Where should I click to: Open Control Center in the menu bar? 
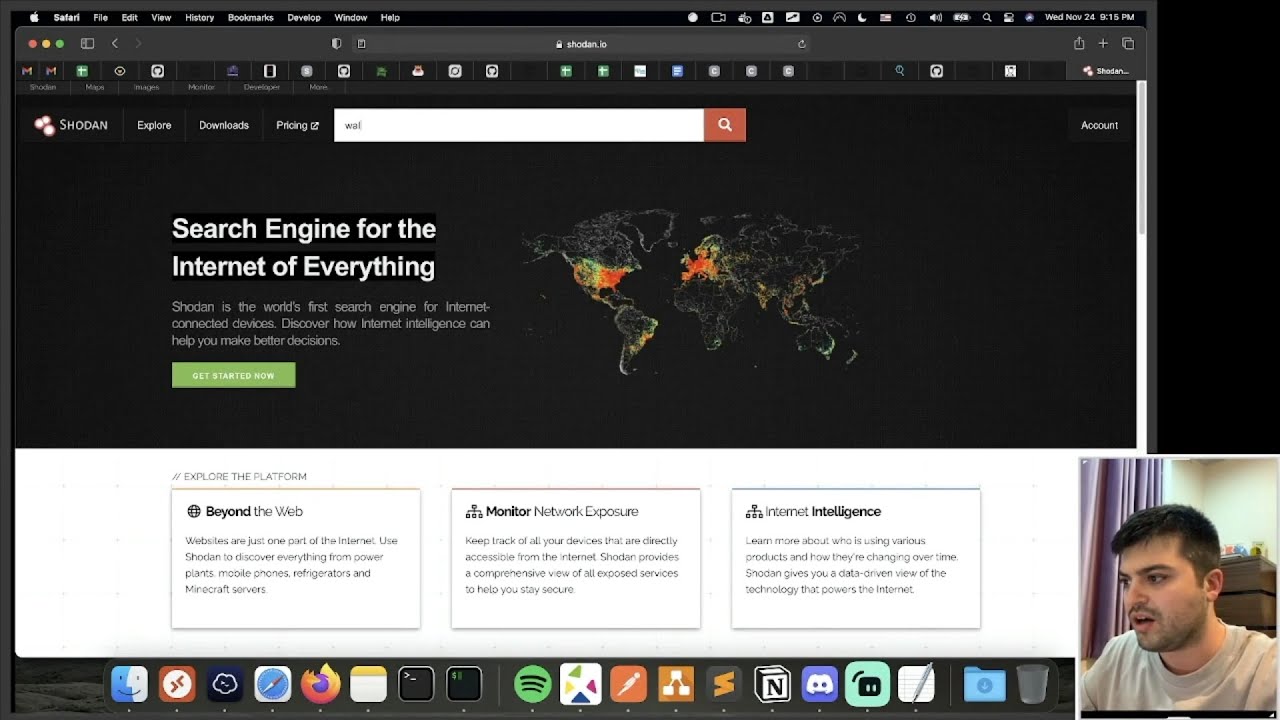[1008, 17]
